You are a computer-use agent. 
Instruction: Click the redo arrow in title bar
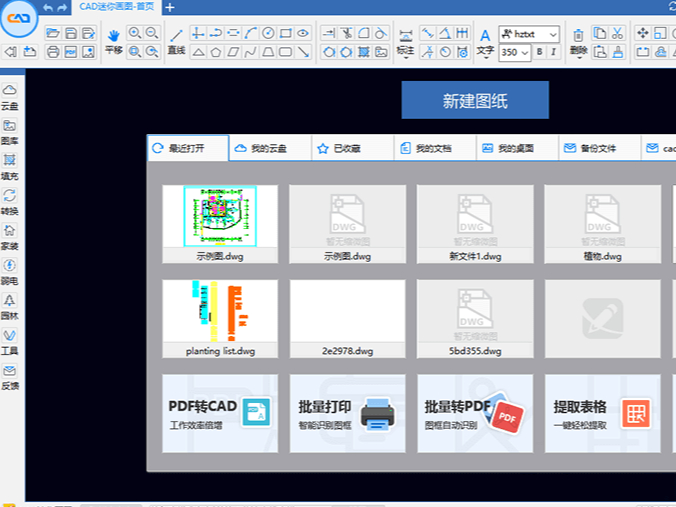coord(63,8)
